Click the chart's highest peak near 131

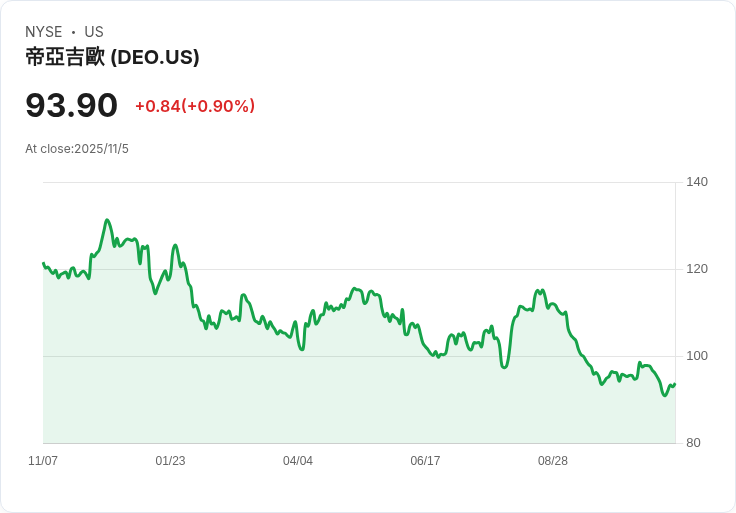click(107, 220)
